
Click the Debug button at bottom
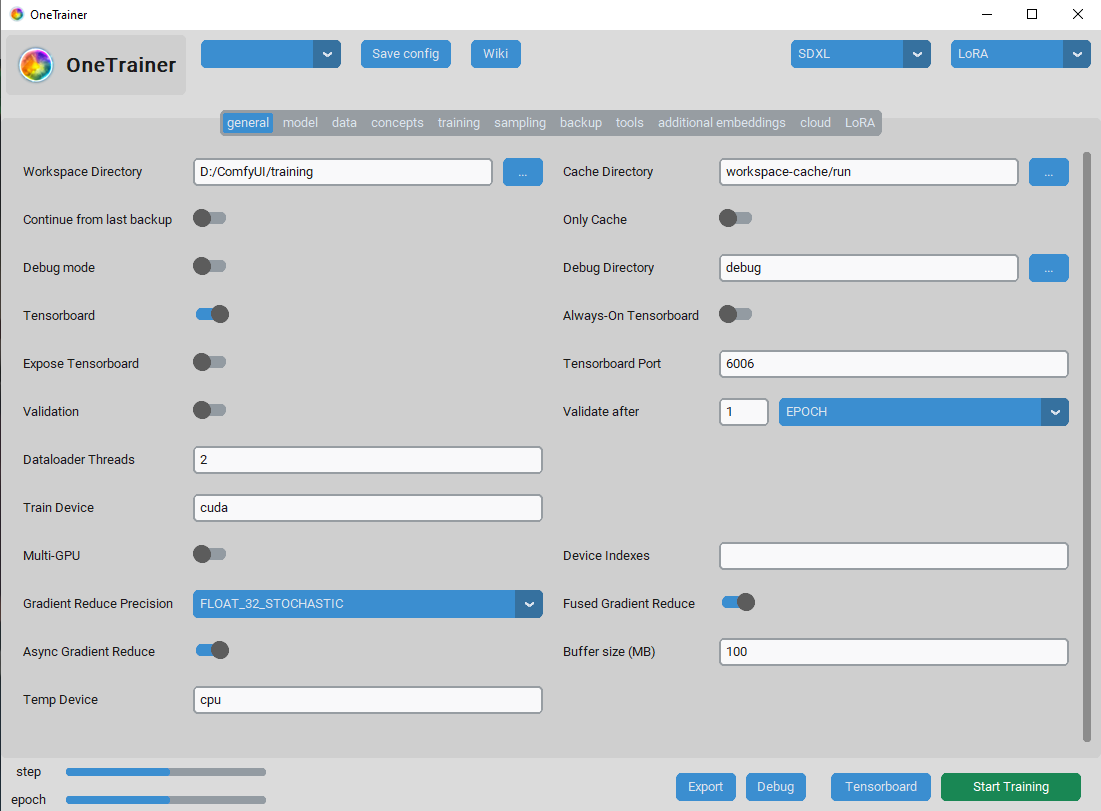click(x=776, y=787)
